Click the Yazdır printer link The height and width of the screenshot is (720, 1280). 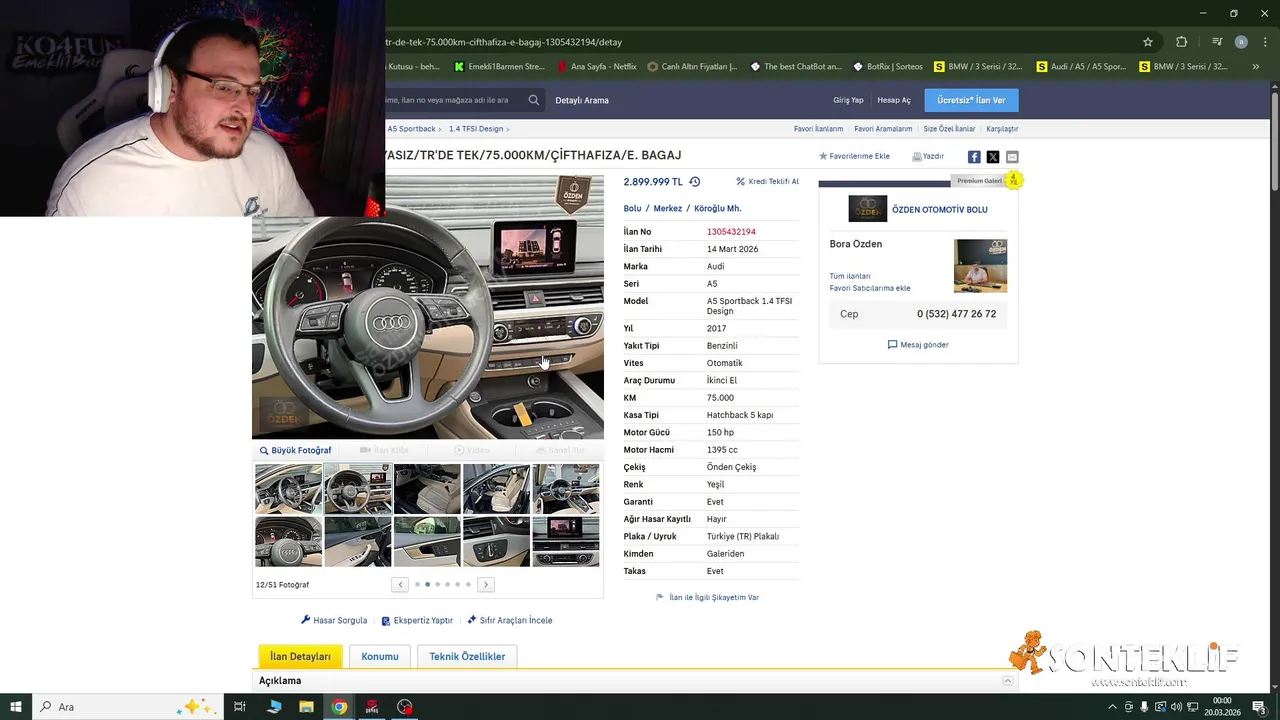[928, 156]
